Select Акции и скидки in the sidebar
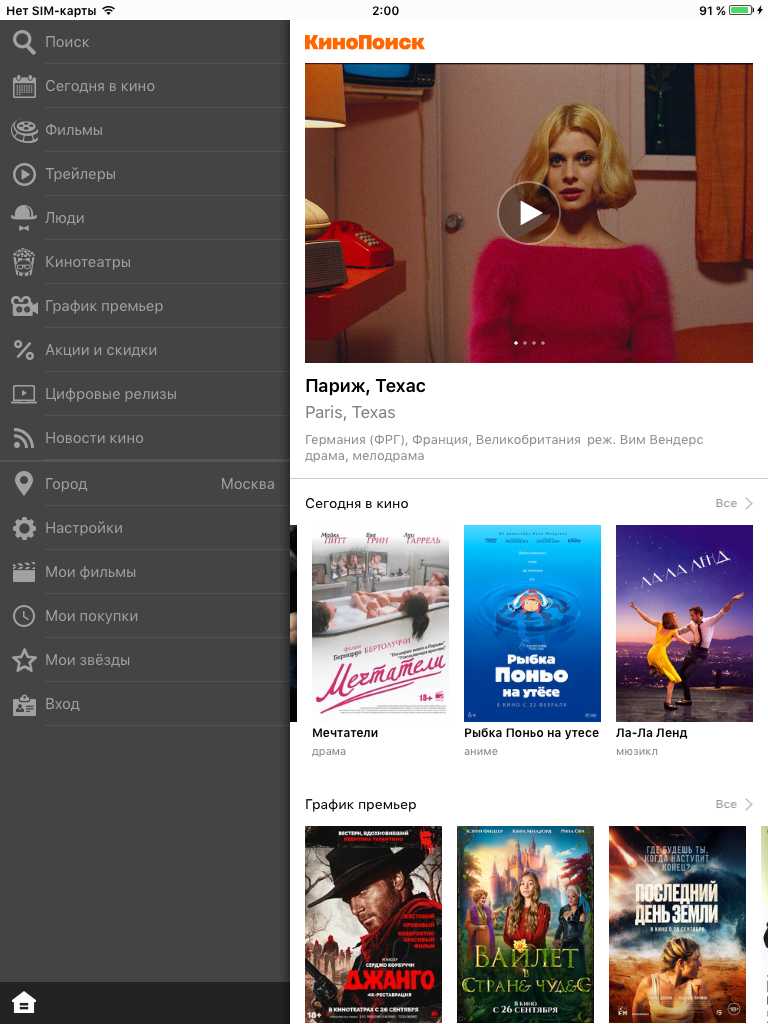The height and width of the screenshot is (1024, 768). 144,350
